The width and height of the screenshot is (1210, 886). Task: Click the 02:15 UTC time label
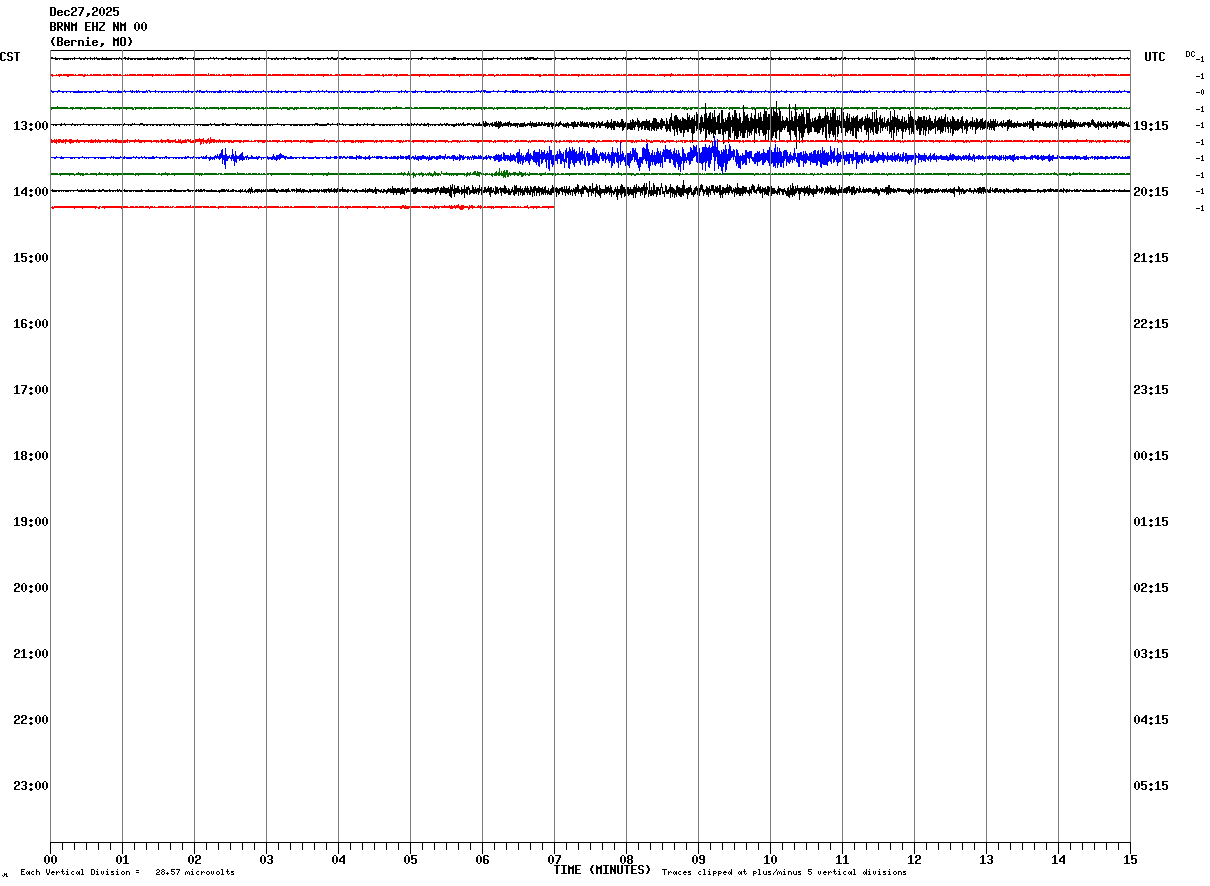pos(1151,587)
